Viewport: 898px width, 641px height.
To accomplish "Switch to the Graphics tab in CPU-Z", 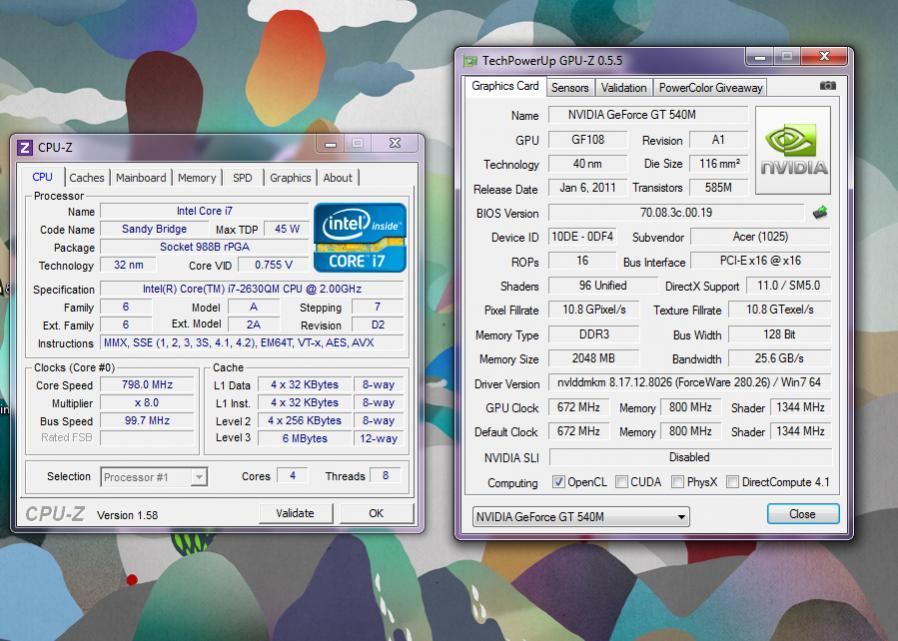I will [x=290, y=178].
